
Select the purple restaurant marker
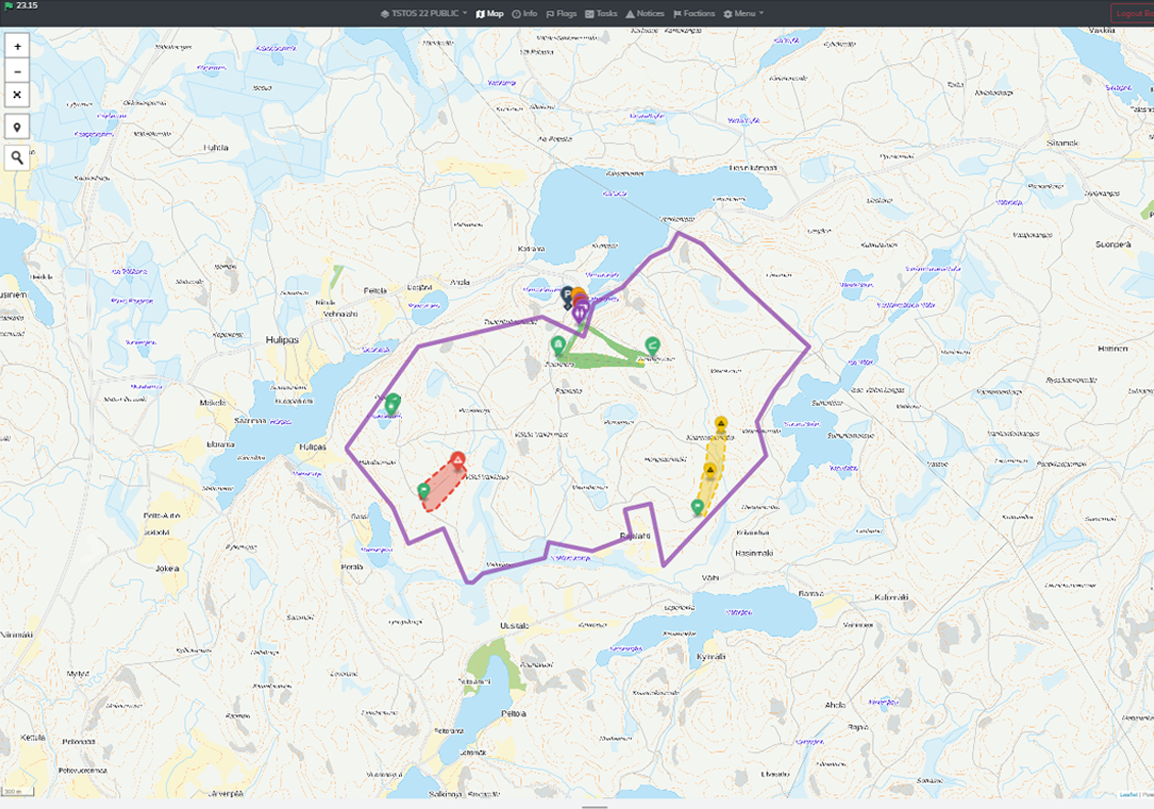point(581,313)
